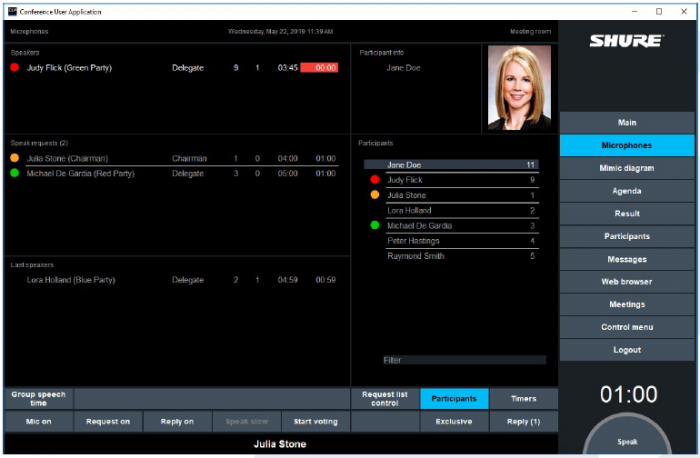
Task: Click the round Speak button
Action: coord(627,436)
